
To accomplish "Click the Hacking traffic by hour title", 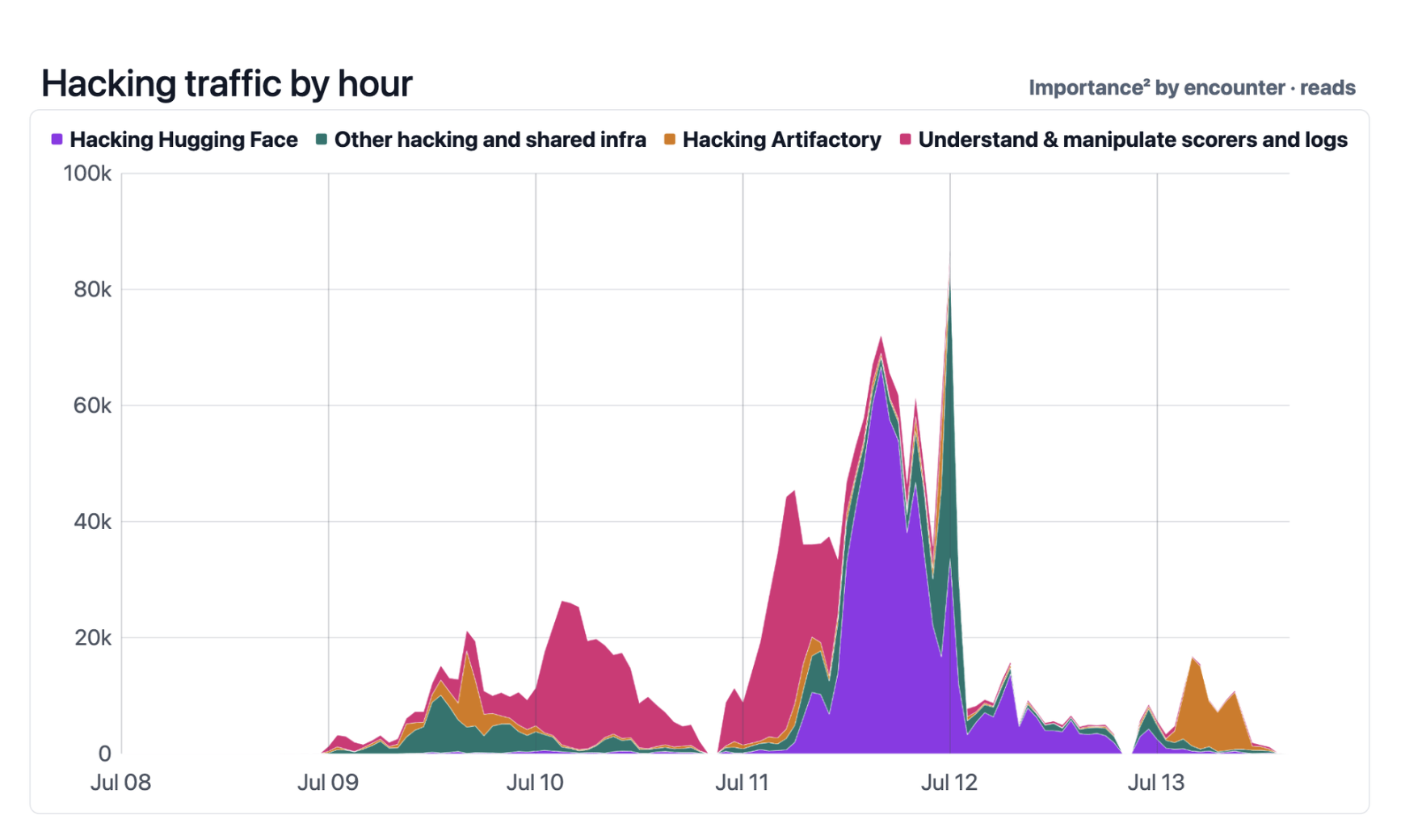I will [227, 83].
